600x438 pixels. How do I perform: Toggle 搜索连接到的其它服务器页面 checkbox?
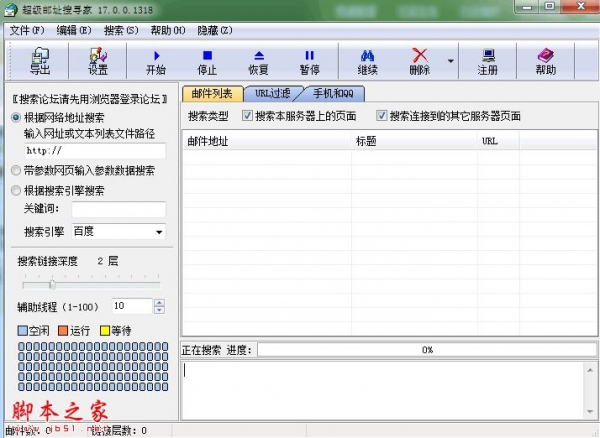point(382,116)
